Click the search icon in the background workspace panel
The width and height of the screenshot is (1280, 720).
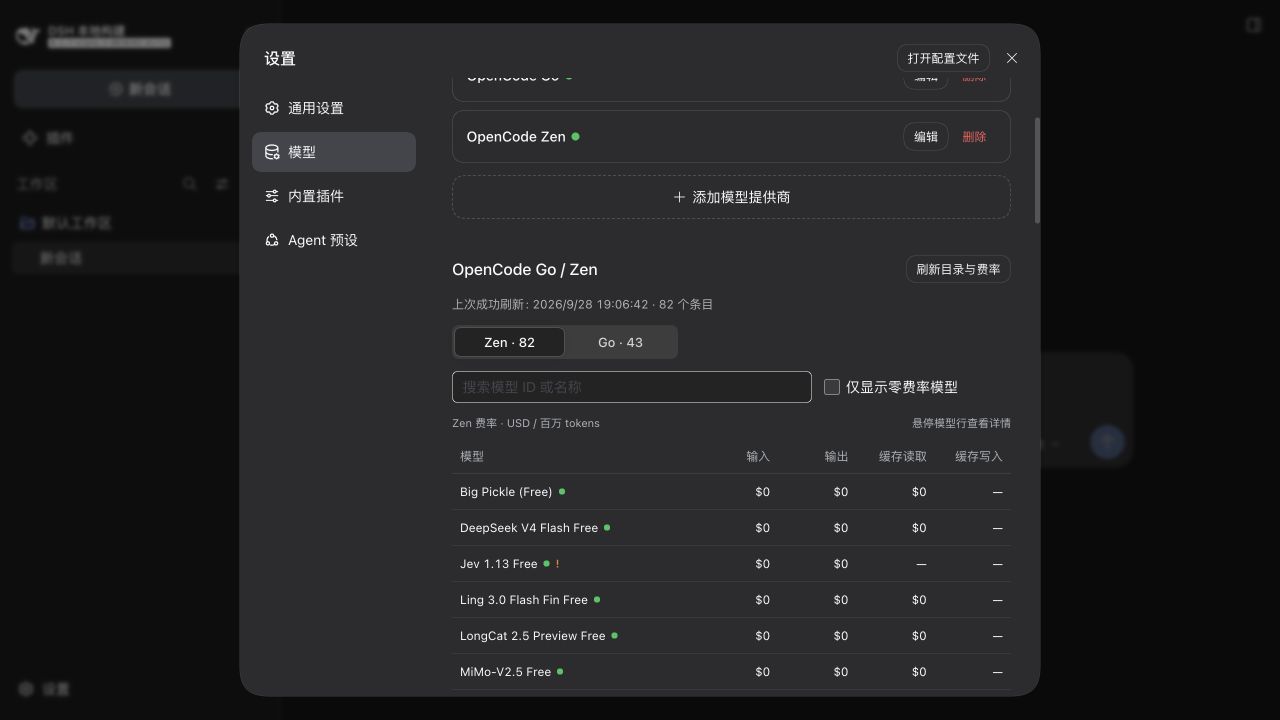click(189, 184)
